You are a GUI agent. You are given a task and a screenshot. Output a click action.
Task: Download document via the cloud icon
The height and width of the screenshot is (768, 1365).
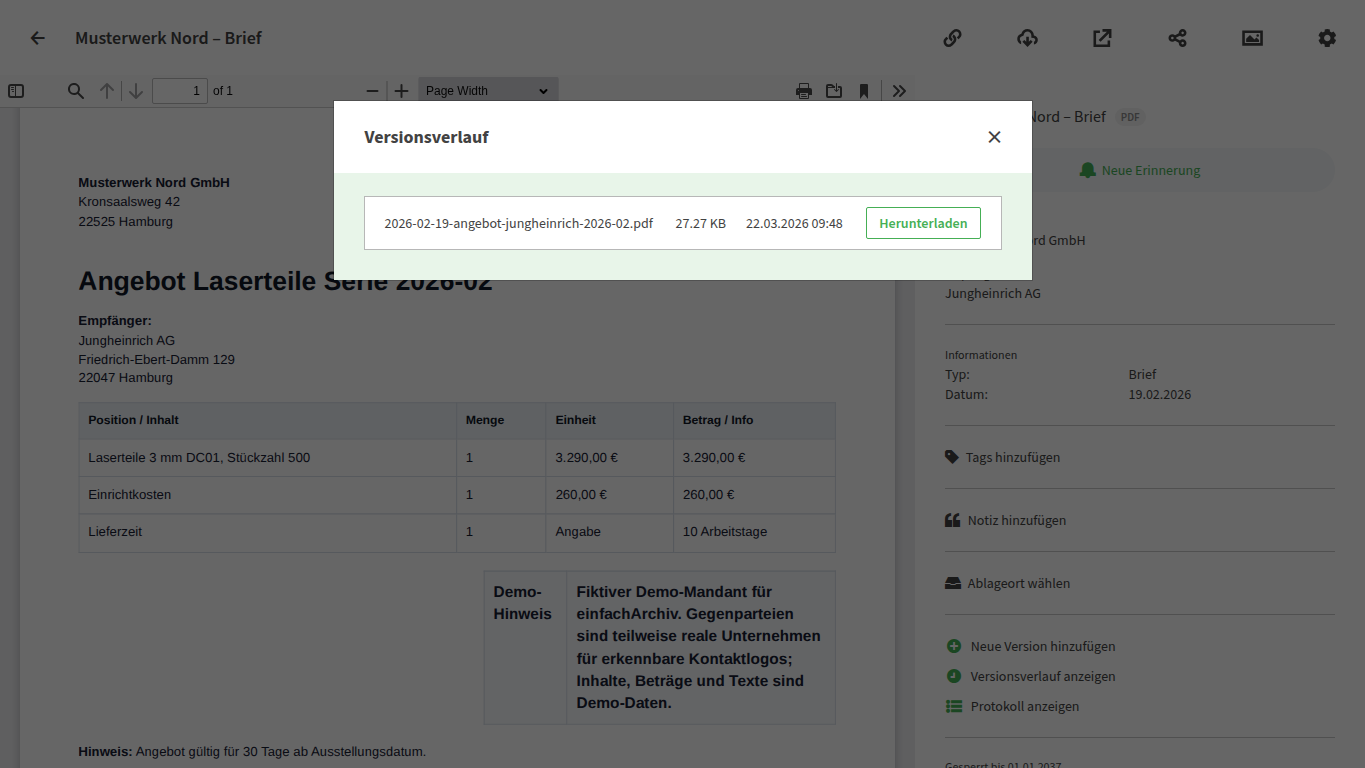[x=1027, y=38]
